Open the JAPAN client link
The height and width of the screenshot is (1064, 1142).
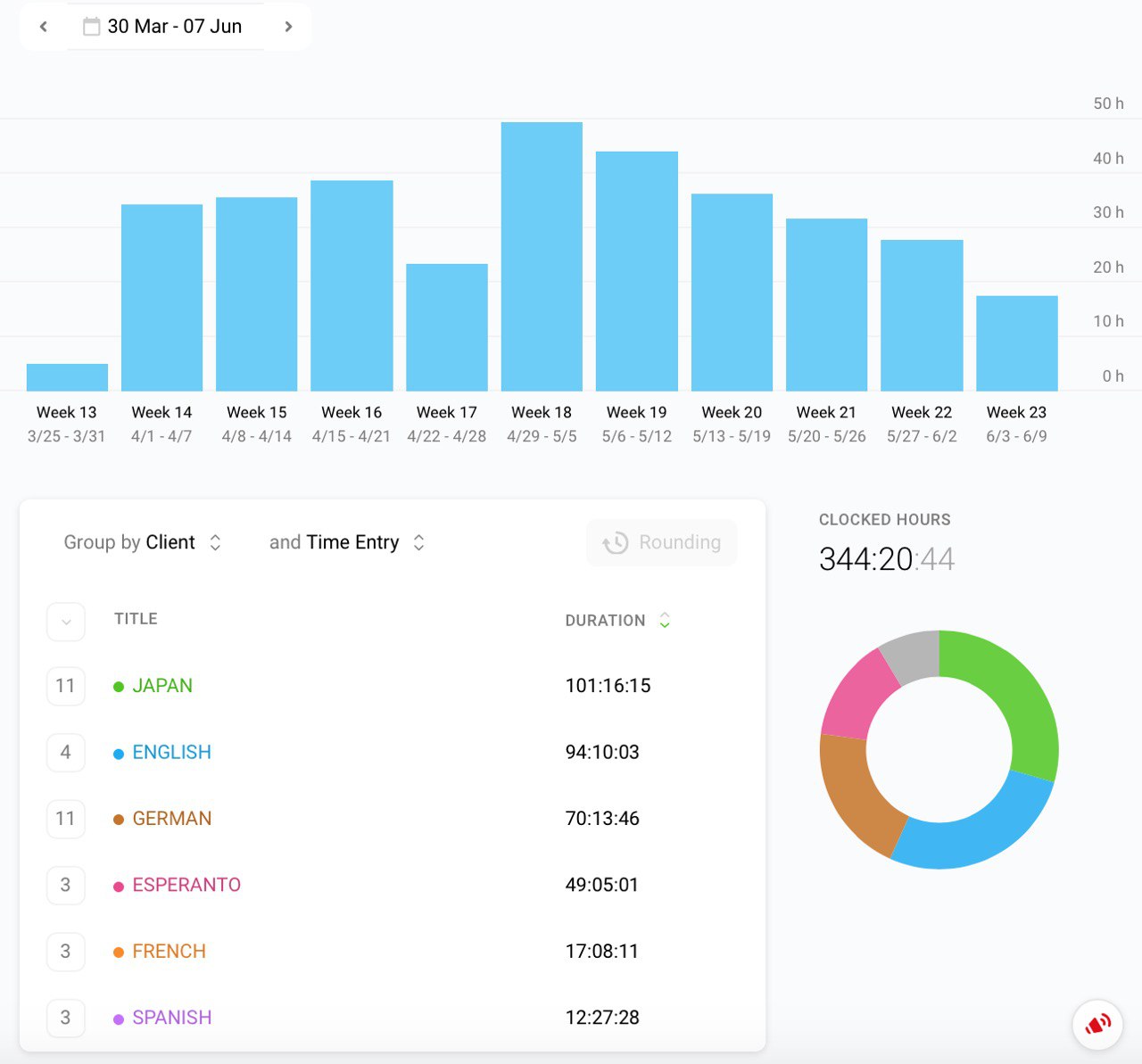coord(162,686)
